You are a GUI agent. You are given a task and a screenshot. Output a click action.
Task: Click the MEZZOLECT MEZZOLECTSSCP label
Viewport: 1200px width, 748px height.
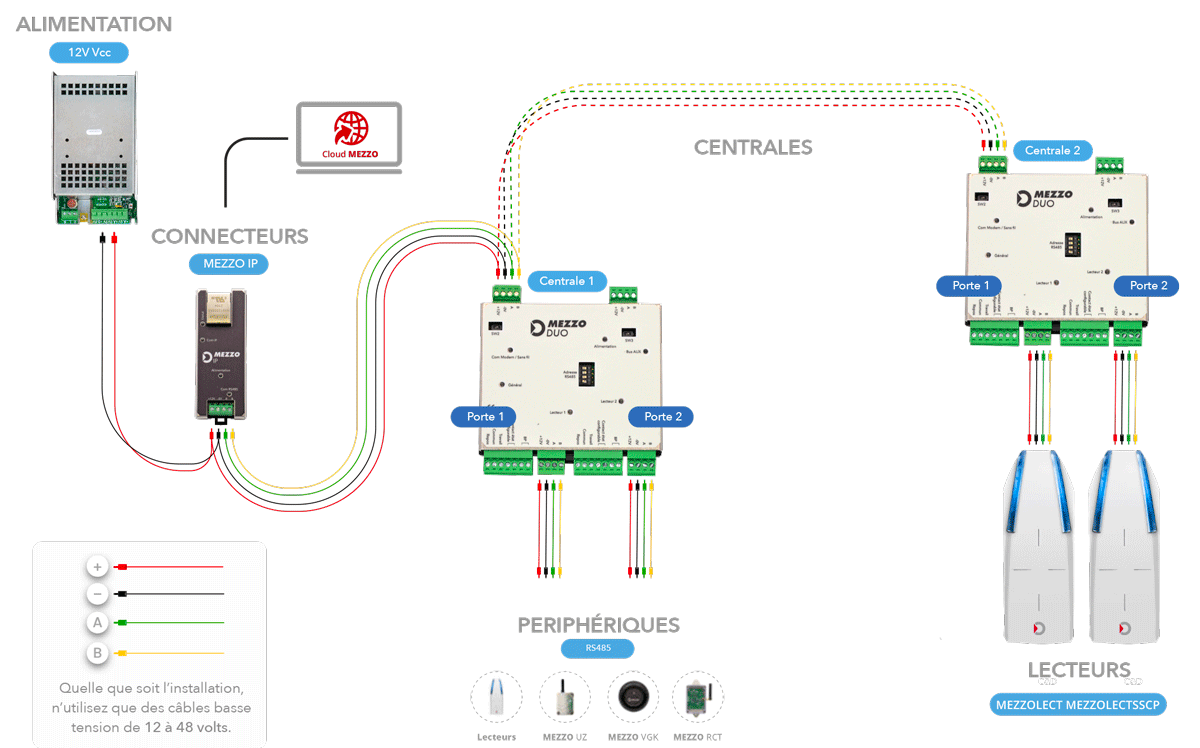point(1080,705)
